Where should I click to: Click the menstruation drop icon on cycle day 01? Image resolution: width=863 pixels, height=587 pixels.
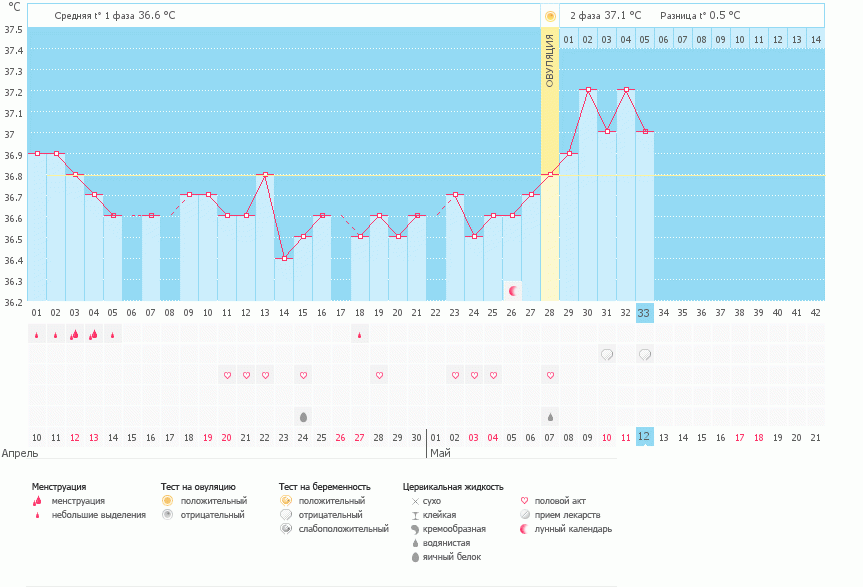coord(37,335)
